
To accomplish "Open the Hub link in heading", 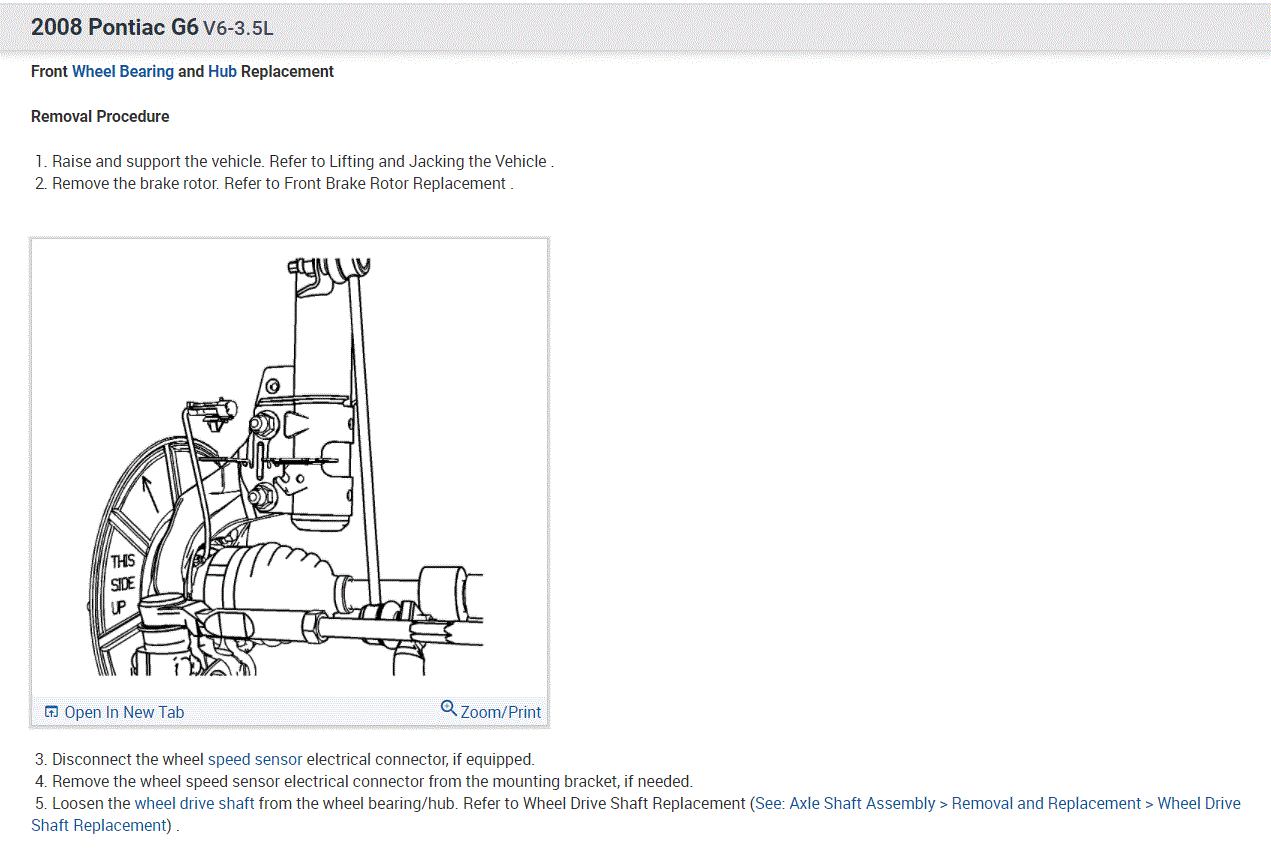I will pos(222,72).
